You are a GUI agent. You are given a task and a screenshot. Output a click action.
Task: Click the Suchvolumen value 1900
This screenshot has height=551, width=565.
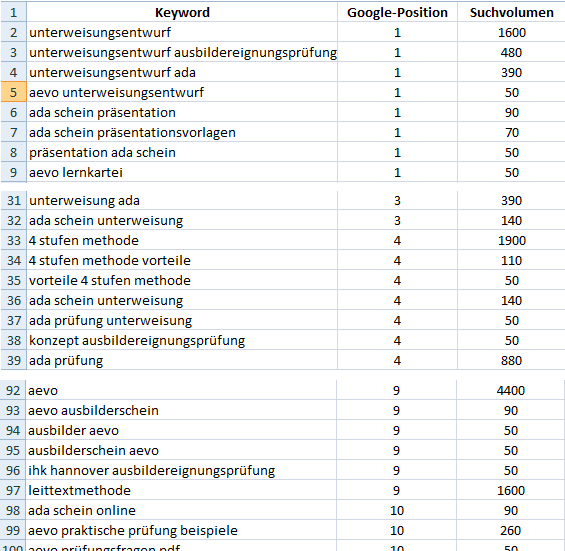511,241
